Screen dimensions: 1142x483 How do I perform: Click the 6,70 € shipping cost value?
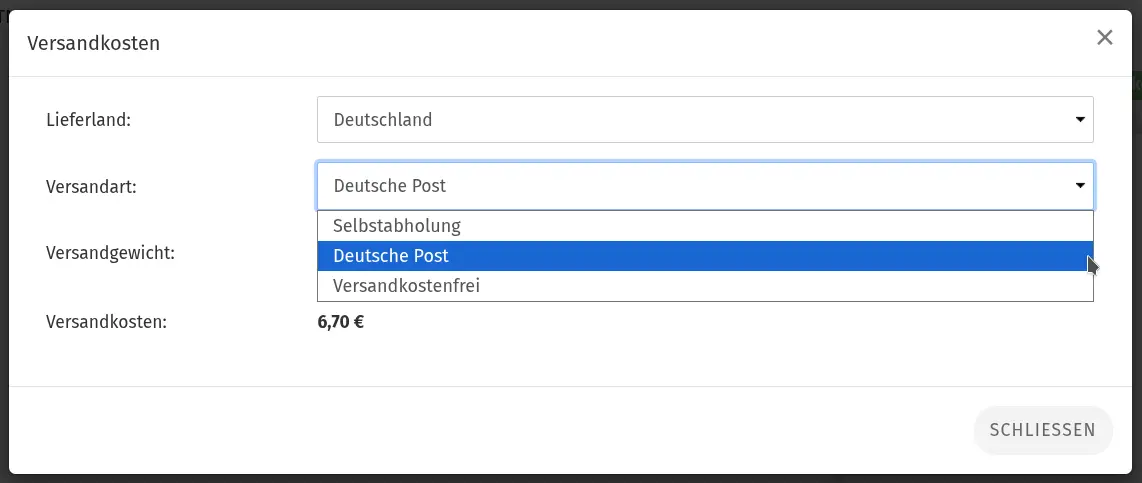tap(341, 321)
